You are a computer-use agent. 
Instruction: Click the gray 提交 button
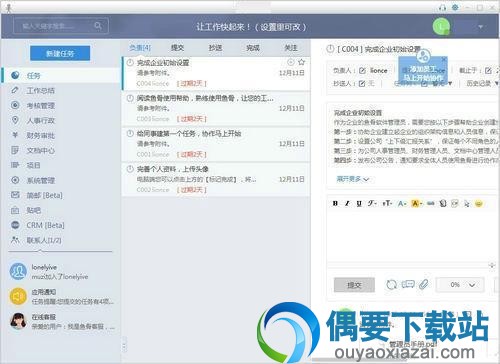354,285
